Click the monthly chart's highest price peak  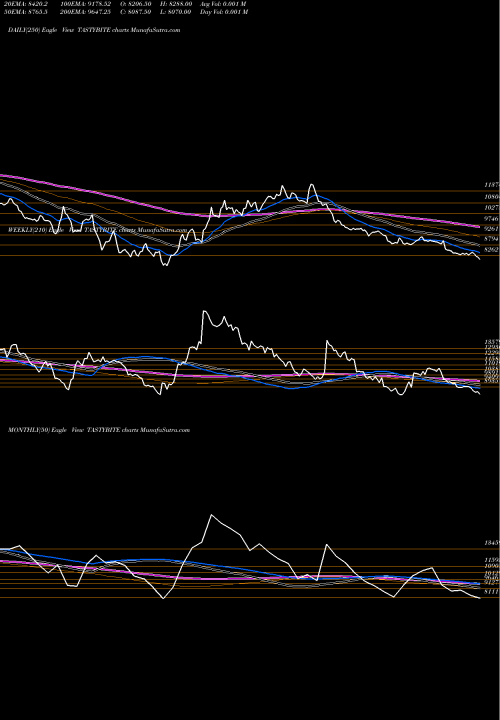pyautogui.click(x=211, y=515)
